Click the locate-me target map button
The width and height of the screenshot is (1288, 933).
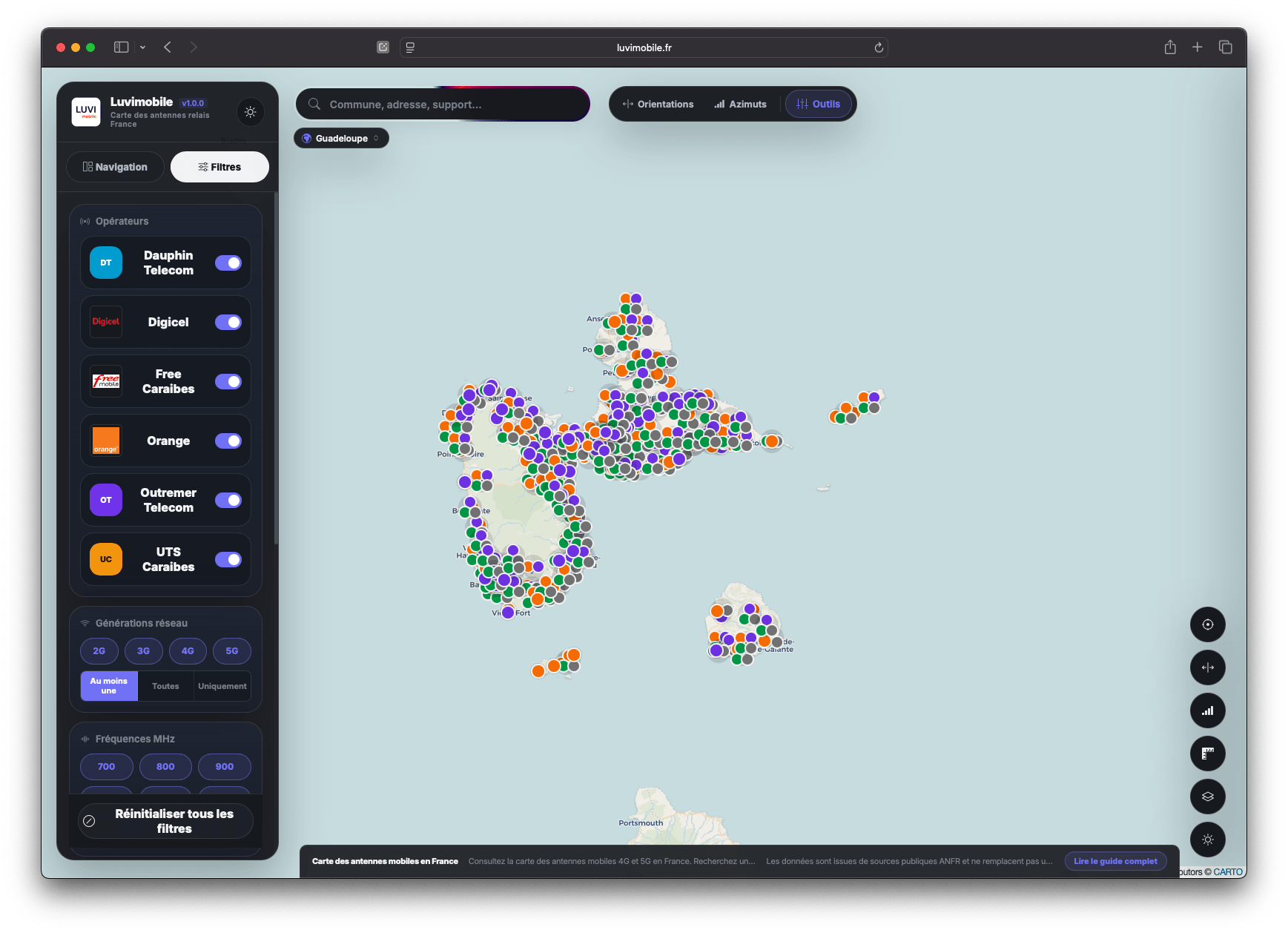(1207, 624)
